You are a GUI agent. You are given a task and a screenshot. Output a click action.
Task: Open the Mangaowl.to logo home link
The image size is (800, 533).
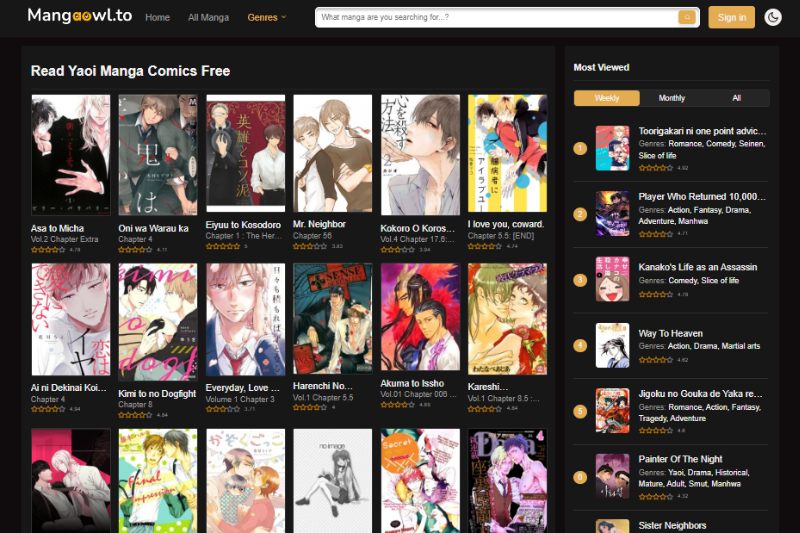pyautogui.click(x=80, y=16)
